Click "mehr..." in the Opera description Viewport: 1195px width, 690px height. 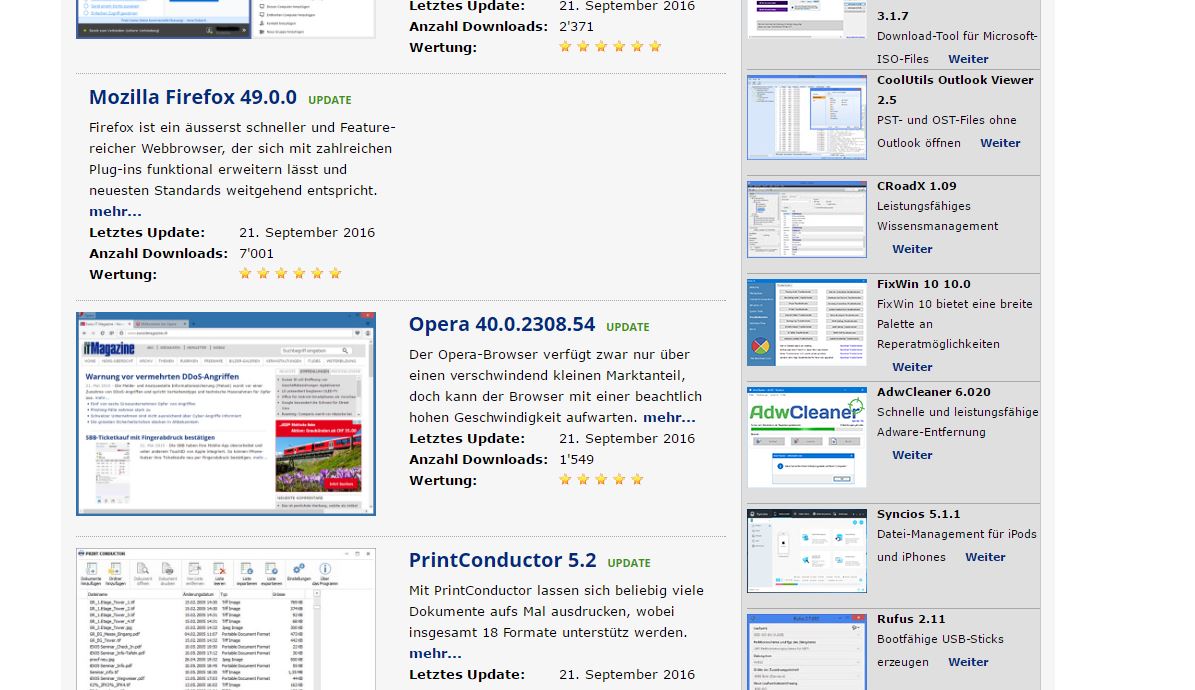pyautogui.click(x=669, y=417)
